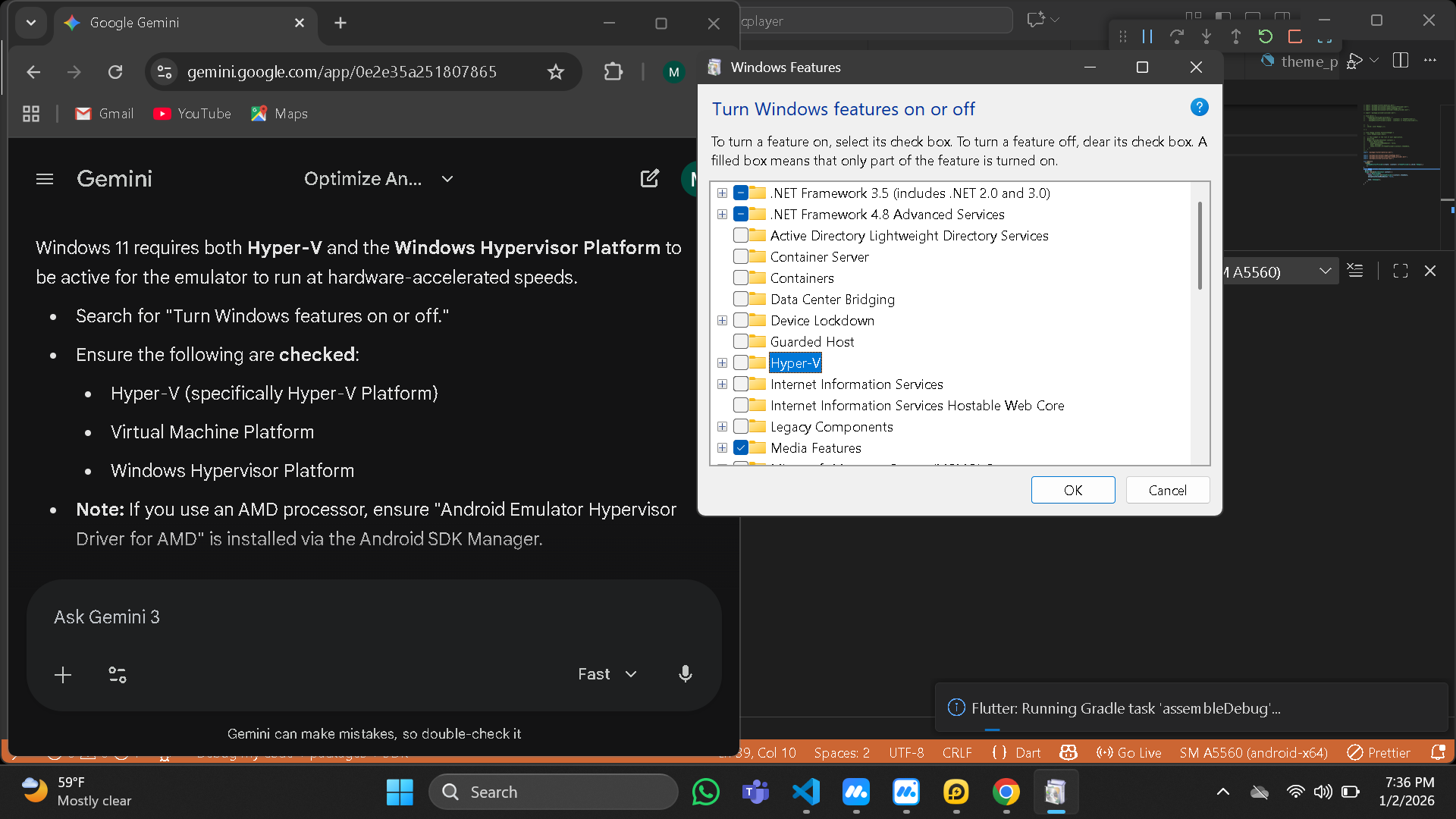1456x819 pixels.
Task: Open VS Code notifications bell
Action: (x=1437, y=752)
